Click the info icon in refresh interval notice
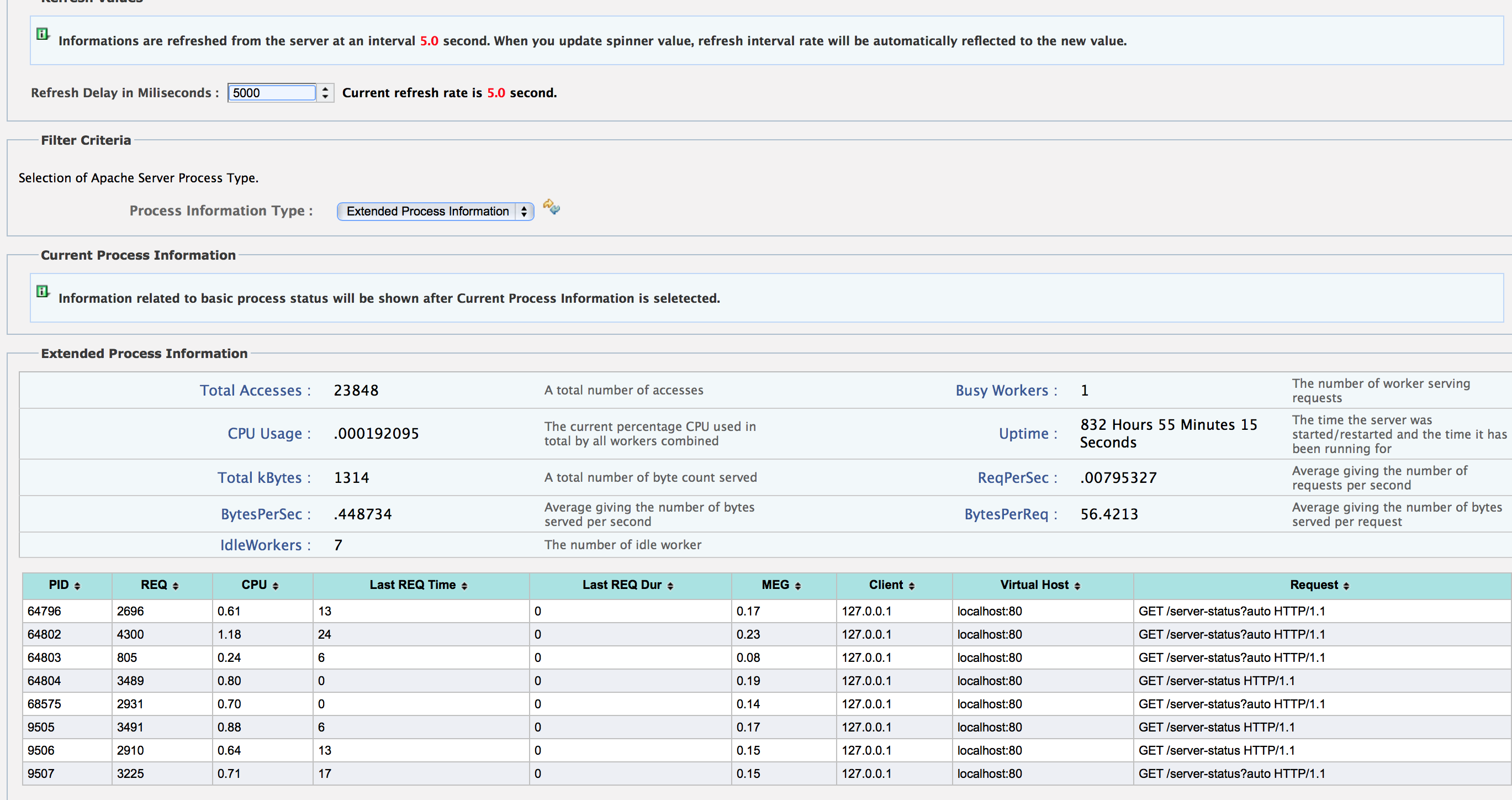1512x800 pixels. (x=43, y=34)
